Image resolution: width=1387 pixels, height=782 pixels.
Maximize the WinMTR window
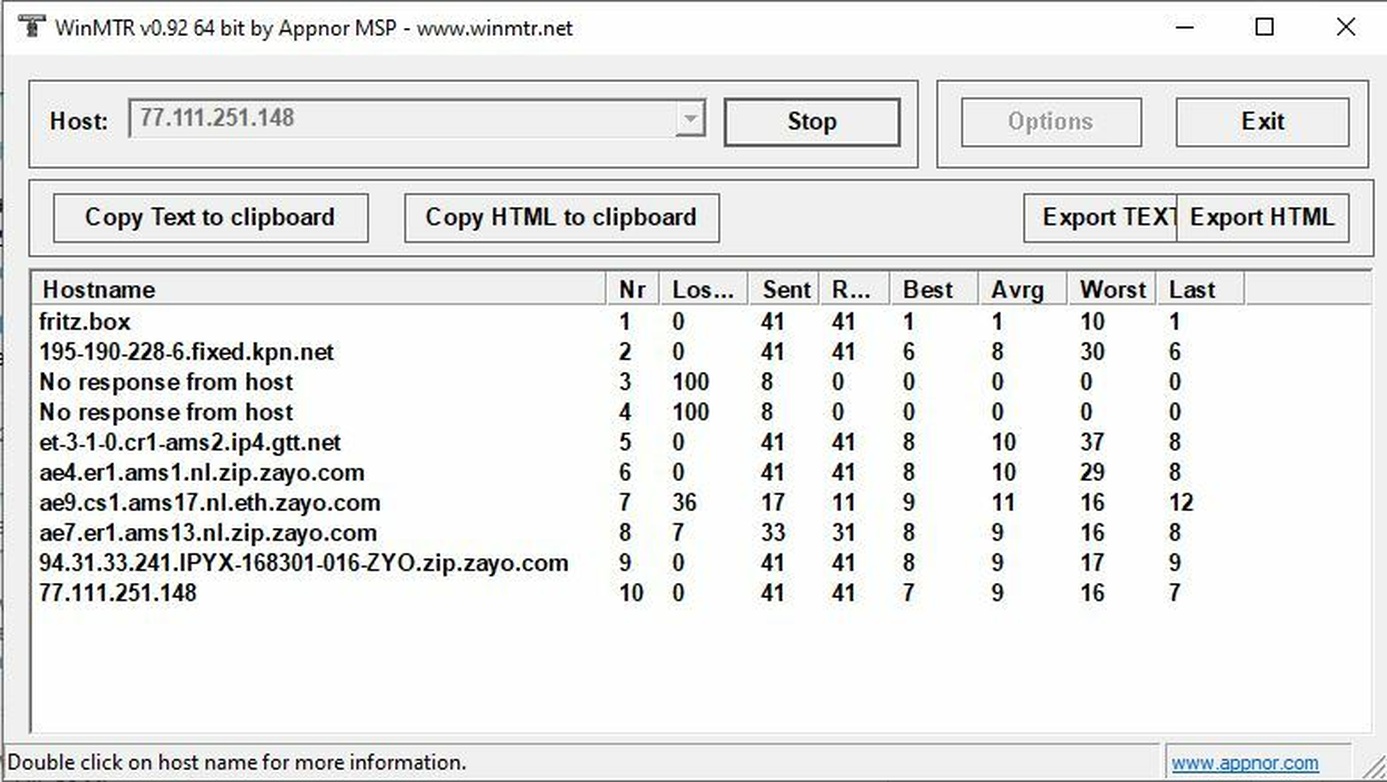(1264, 27)
